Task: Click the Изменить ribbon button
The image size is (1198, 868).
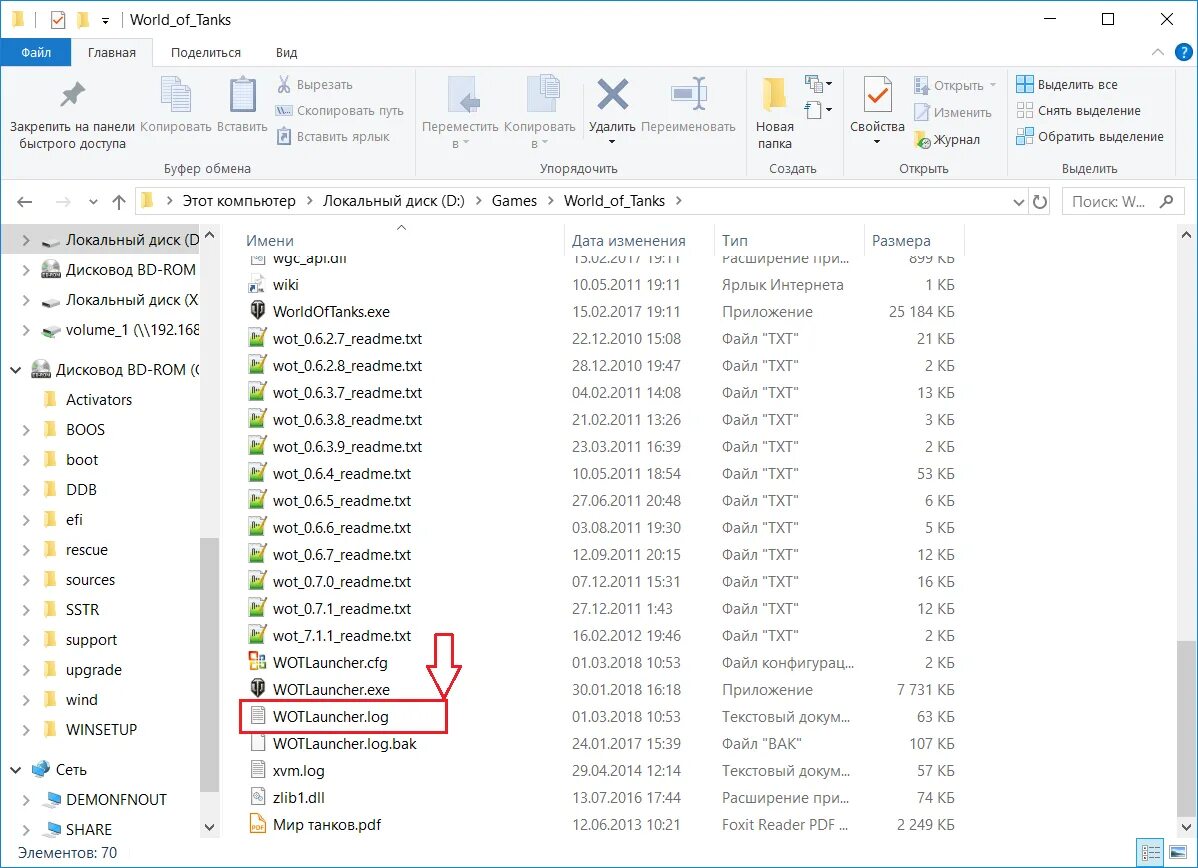Action: 952,112
